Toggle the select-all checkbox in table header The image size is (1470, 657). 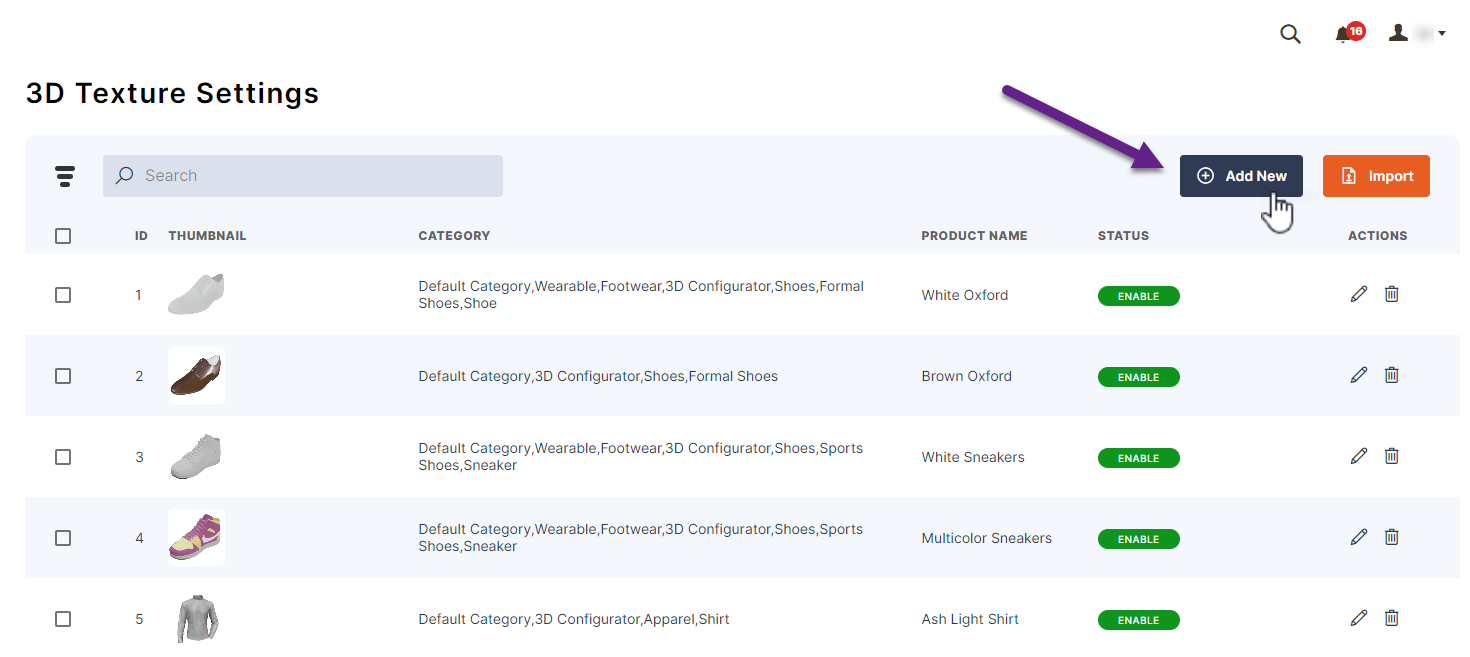[x=63, y=236]
